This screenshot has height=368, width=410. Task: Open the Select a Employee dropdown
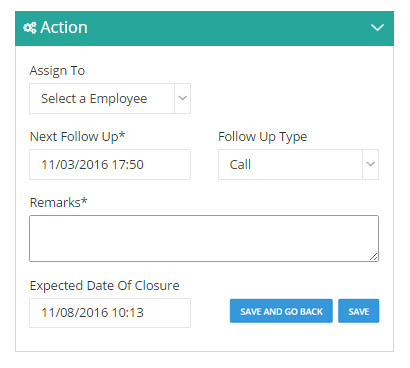110,99
